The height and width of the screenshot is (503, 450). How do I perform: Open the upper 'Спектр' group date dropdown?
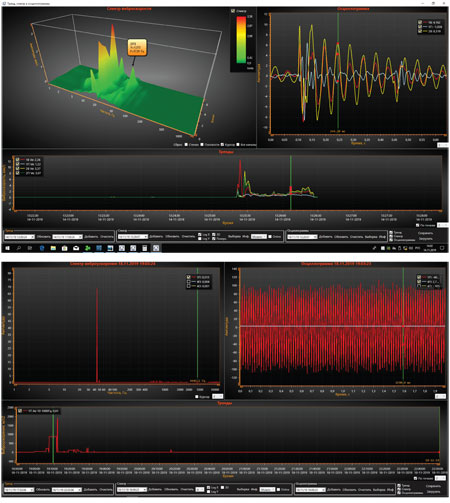pyautogui.click(x=133, y=237)
